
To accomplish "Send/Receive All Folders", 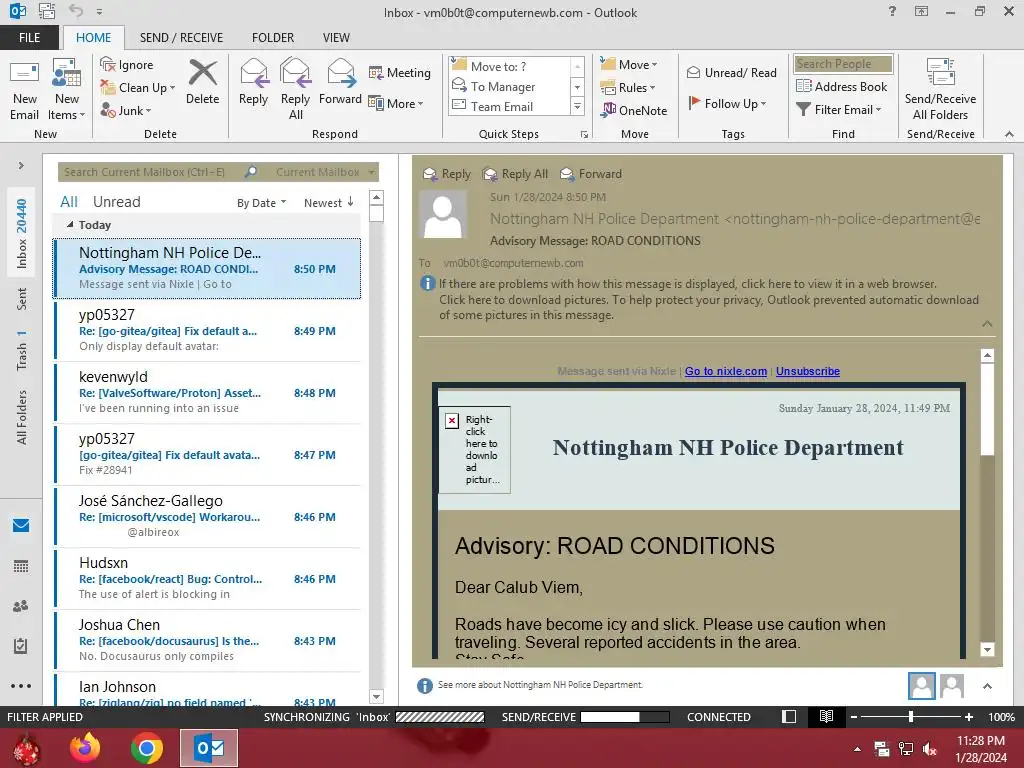I will coord(940,90).
